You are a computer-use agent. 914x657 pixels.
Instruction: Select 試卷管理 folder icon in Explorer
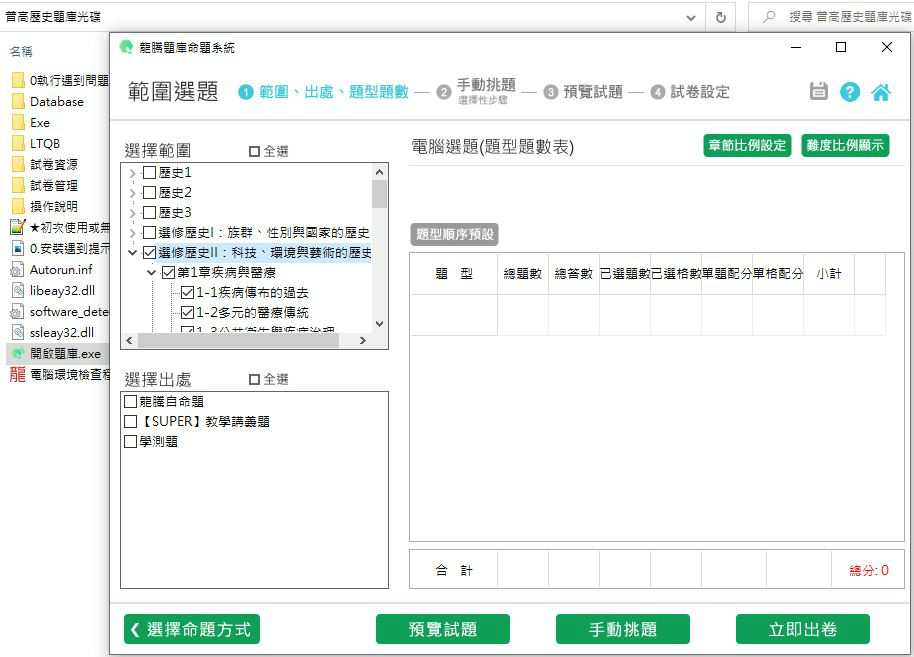click(x=18, y=185)
